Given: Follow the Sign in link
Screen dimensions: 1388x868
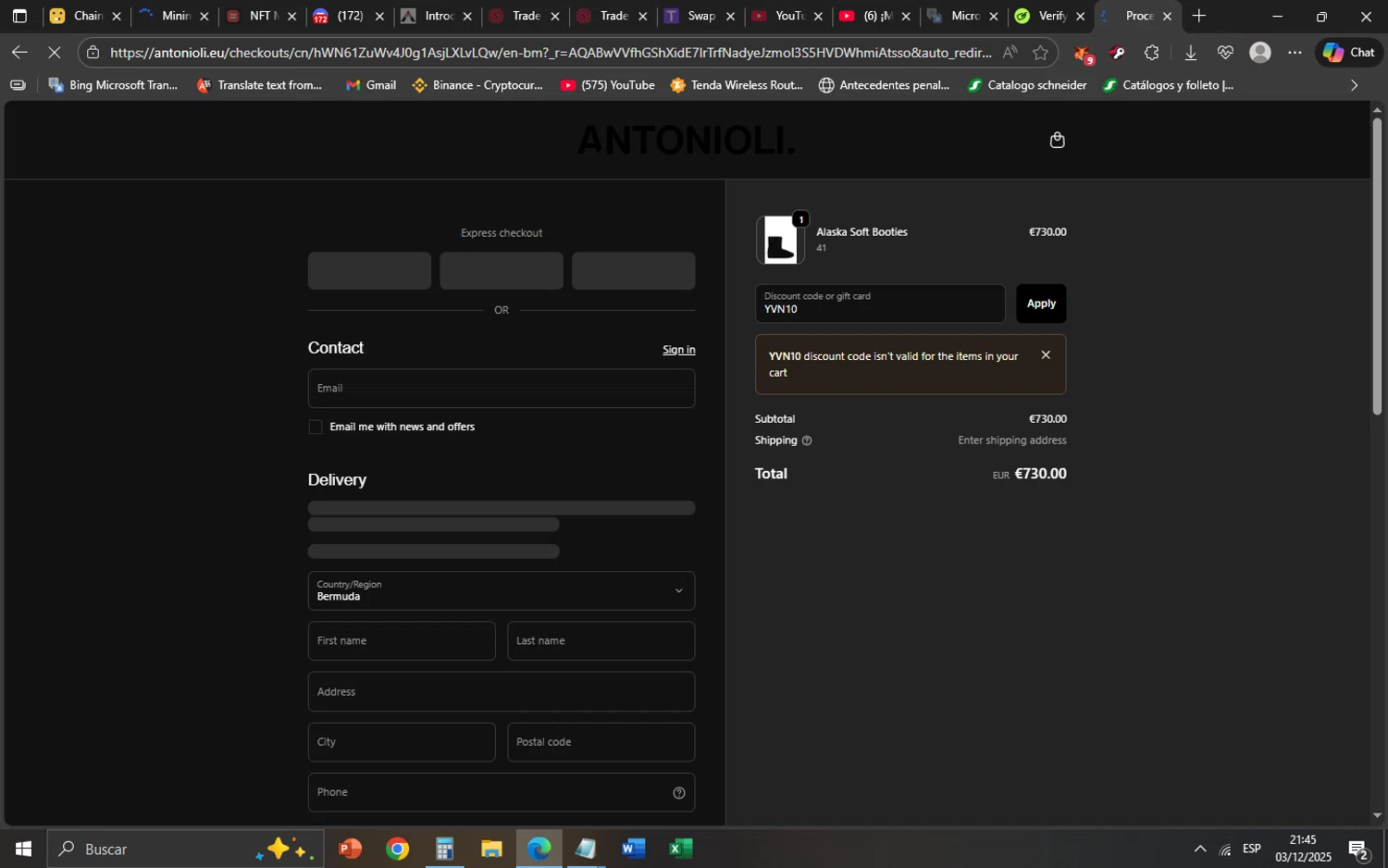Looking at the screenshot, I should pos(678,350).
